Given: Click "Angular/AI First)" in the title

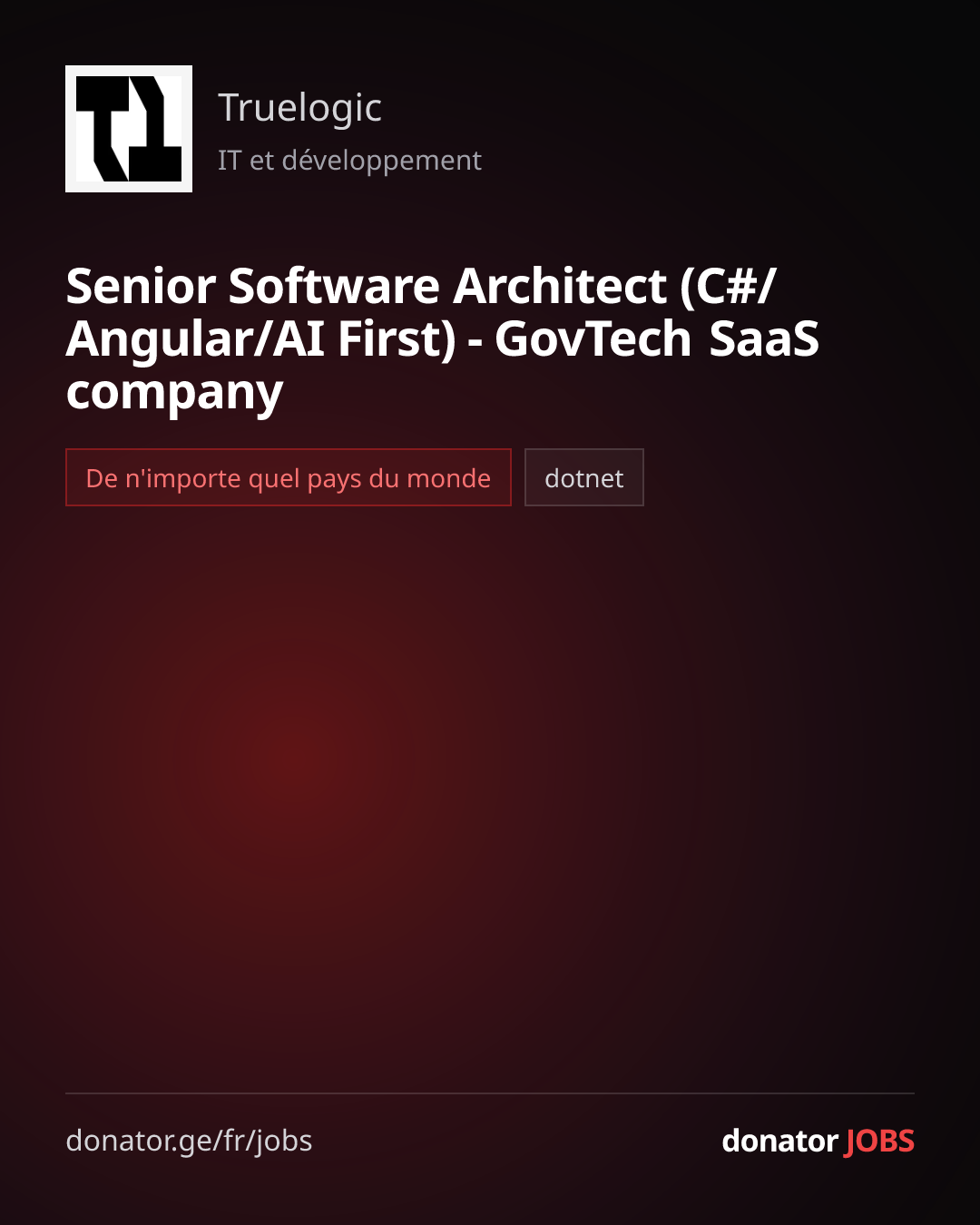Looking at the screenshot, I should [261, 339].
